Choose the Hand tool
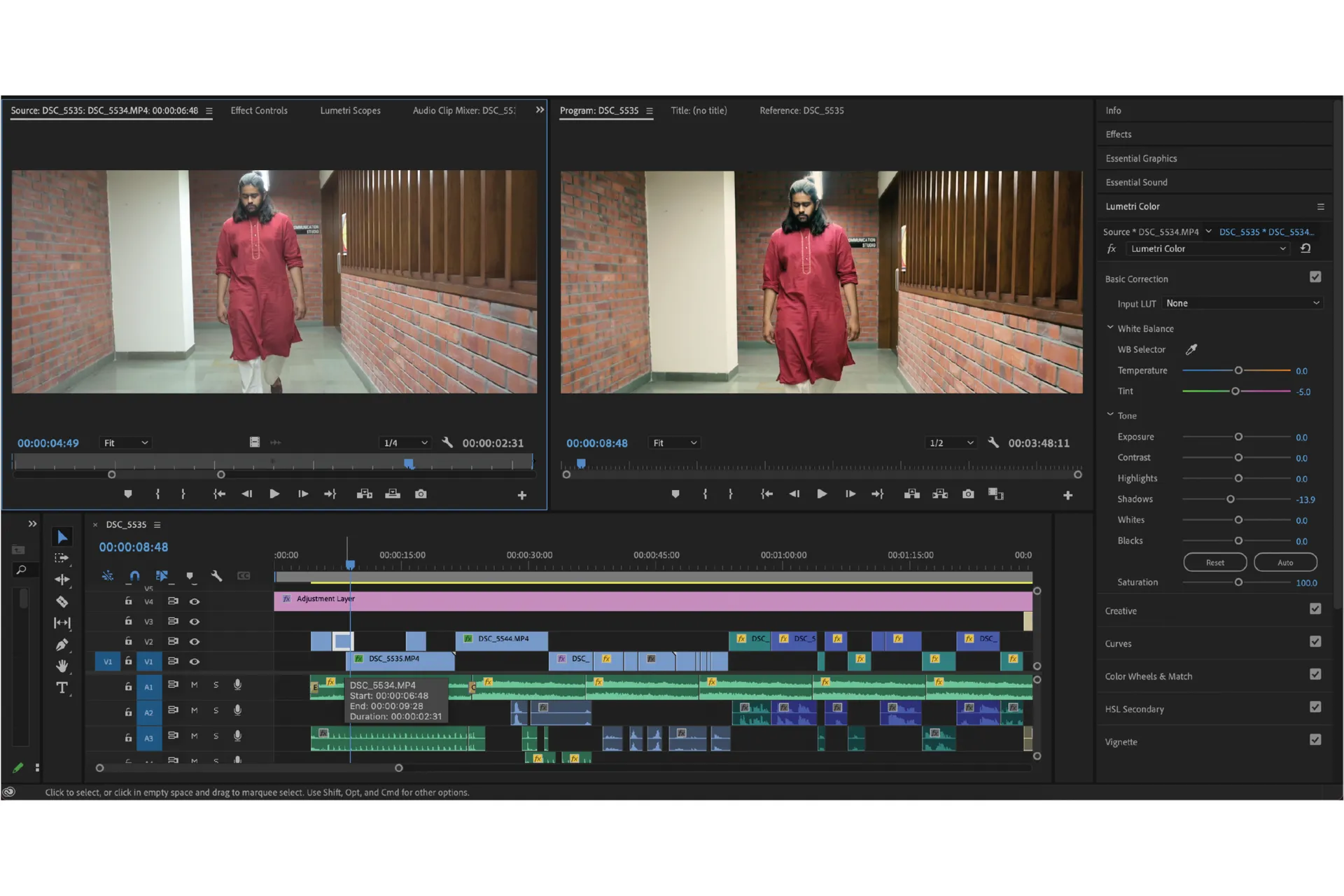This screenshot has width=1344, height=896. coord(62,666)
